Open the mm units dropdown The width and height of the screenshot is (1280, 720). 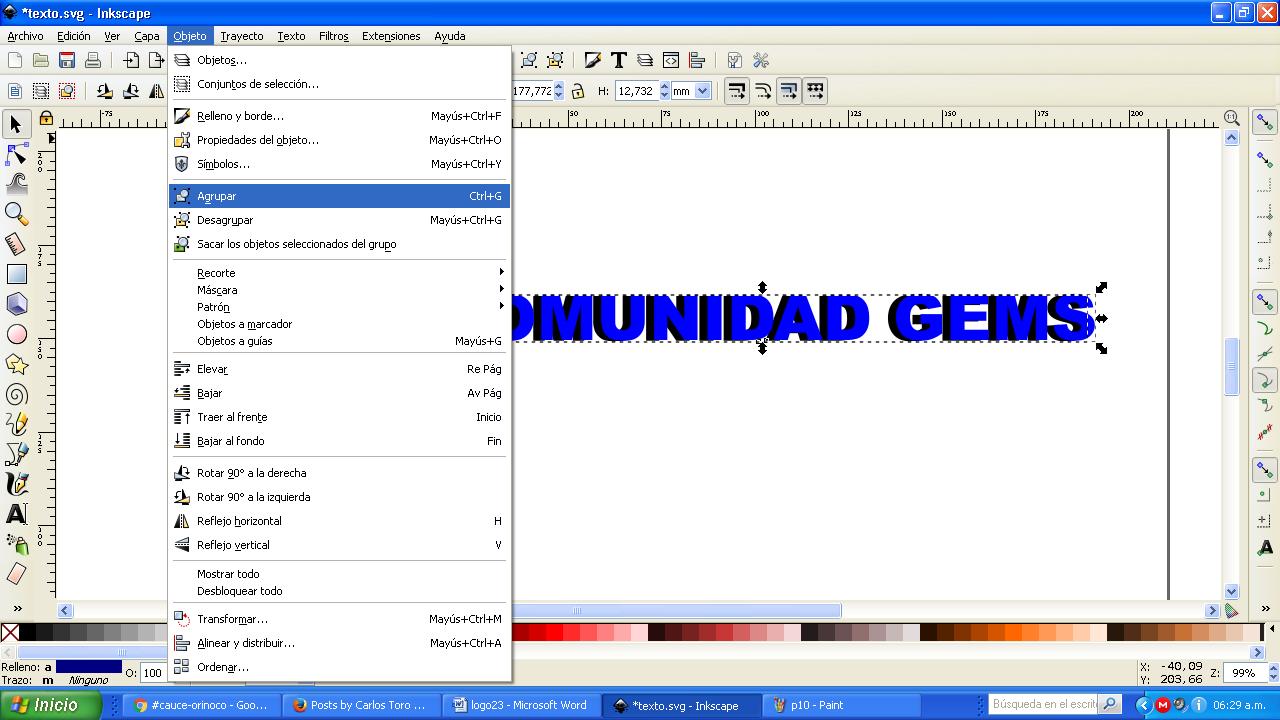pos(691,91)
